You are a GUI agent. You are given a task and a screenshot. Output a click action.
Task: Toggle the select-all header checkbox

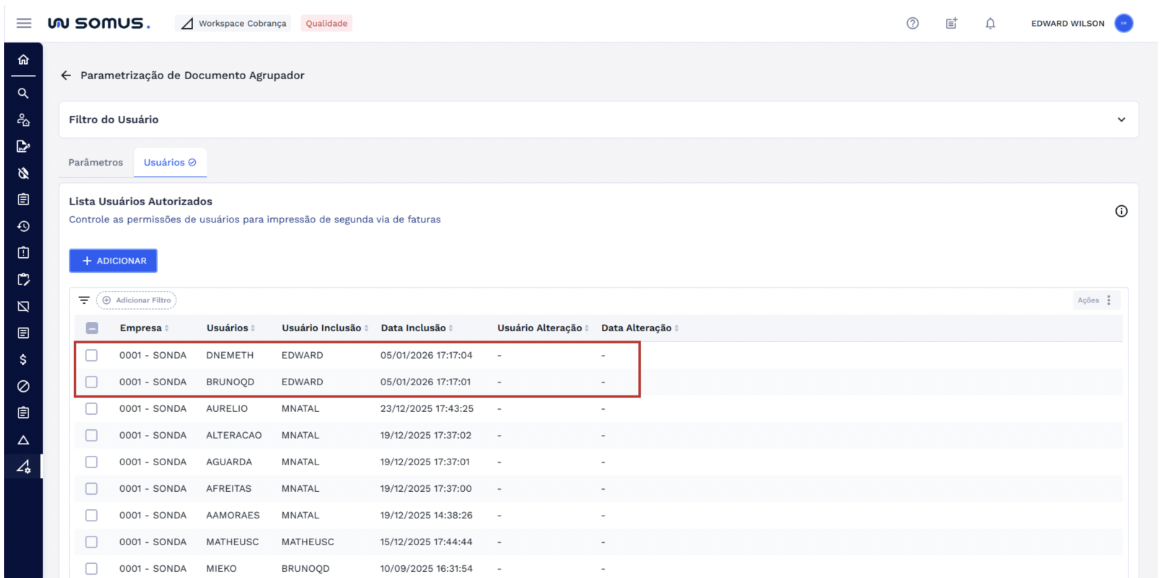(x=92, y=328)
